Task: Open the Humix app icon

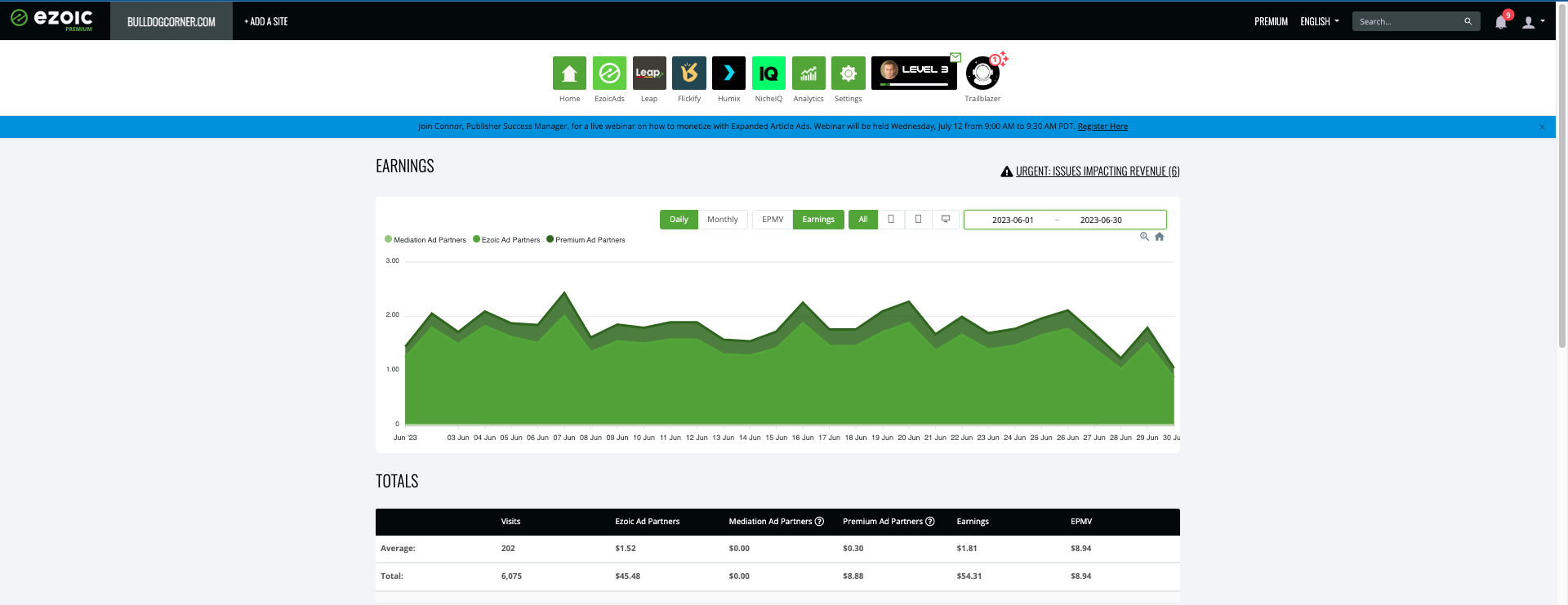Action: pos(728,73)
